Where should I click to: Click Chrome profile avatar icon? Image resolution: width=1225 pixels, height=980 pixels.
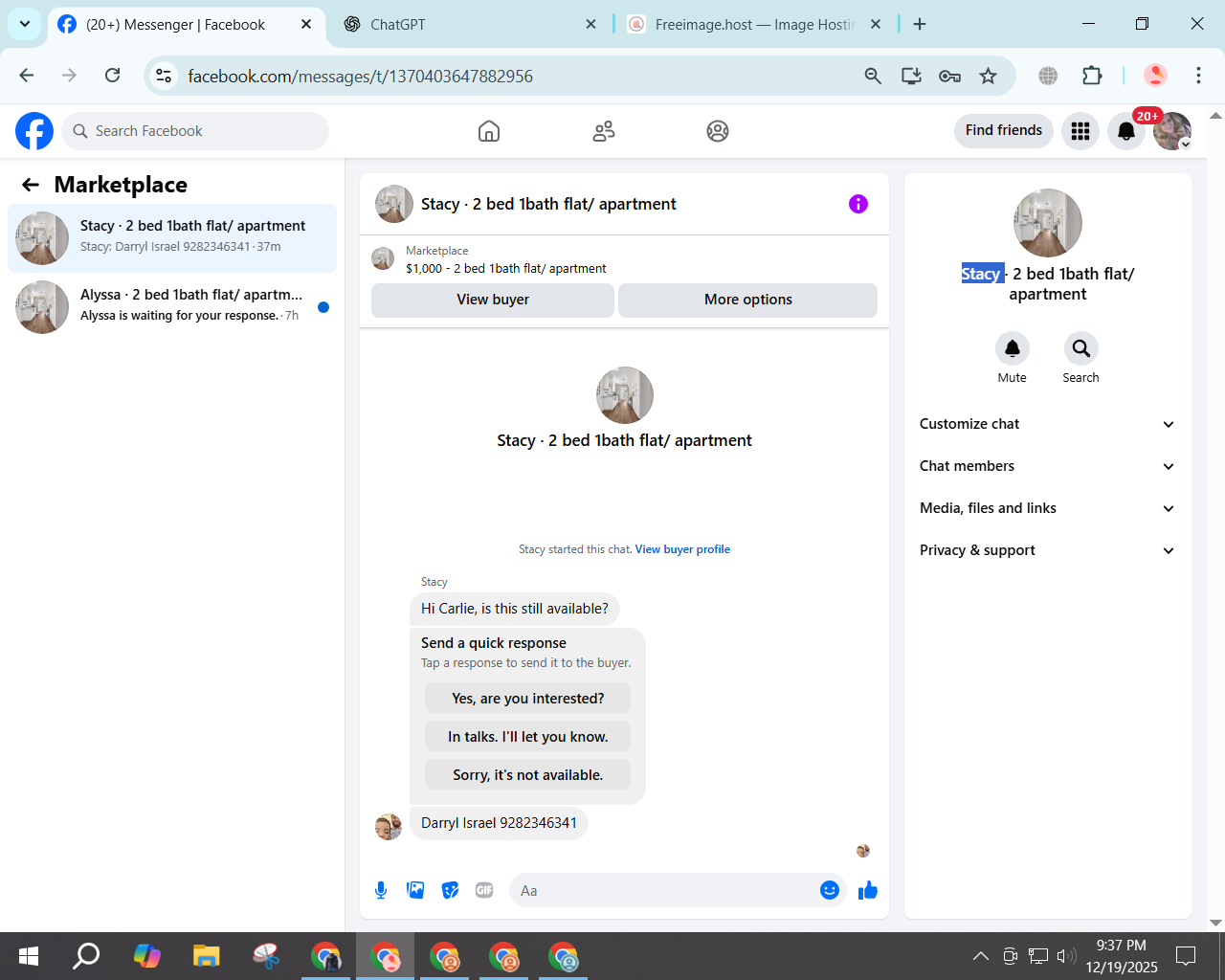tap(1155, 76)
